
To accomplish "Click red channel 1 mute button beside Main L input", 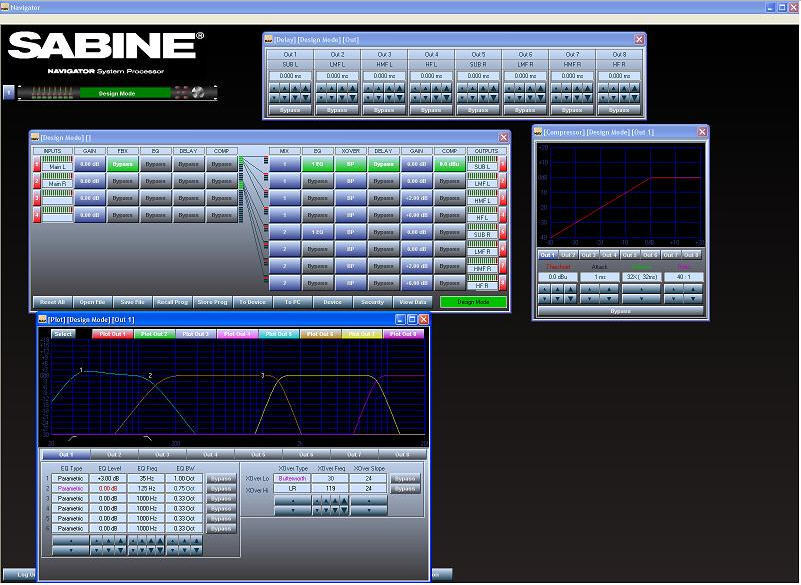I will coord(37,164).
